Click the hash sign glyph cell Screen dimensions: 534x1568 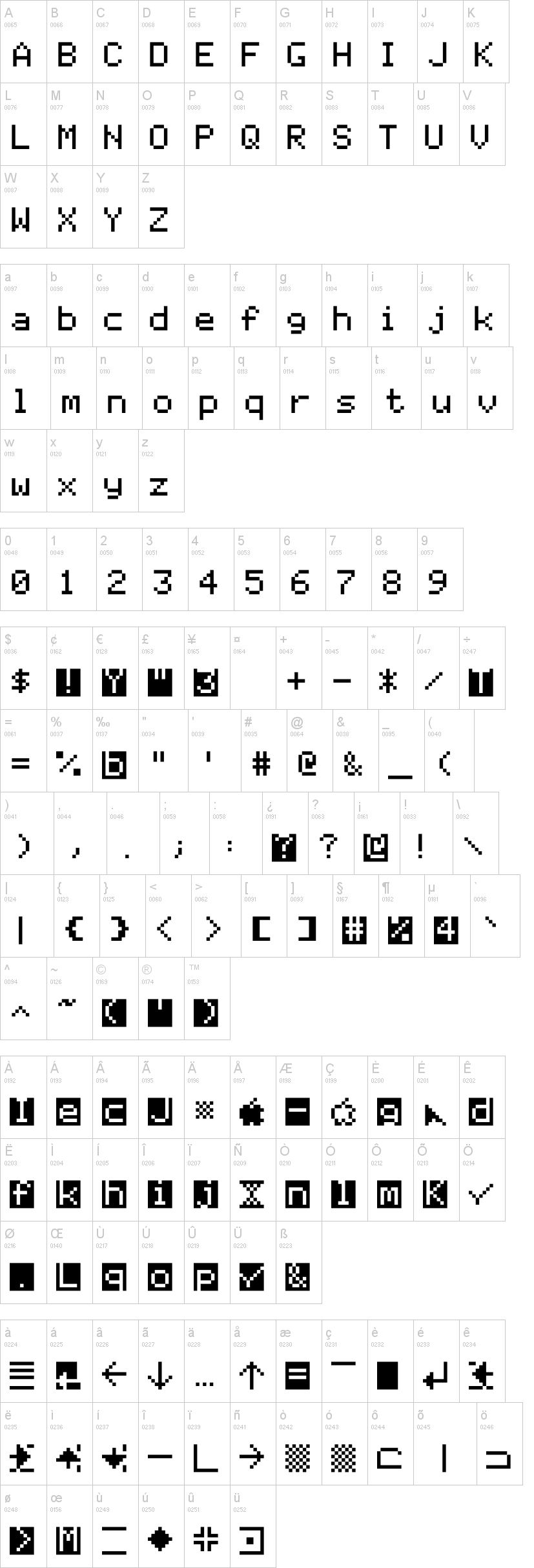tap(264, 751)
